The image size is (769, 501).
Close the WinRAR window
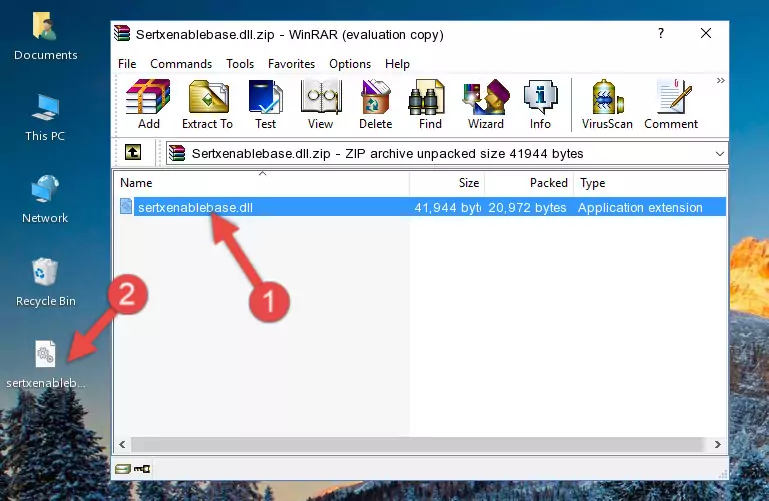click(x=706, y=33)
